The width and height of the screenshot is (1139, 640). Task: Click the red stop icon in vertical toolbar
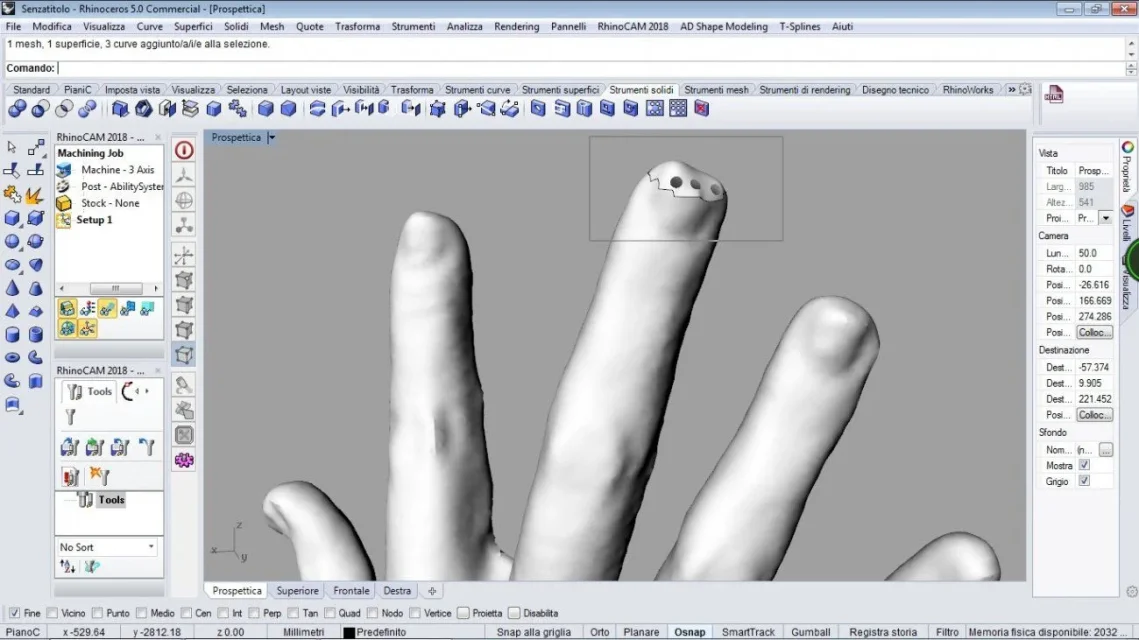pyautogui.click(x=184, y=150)
